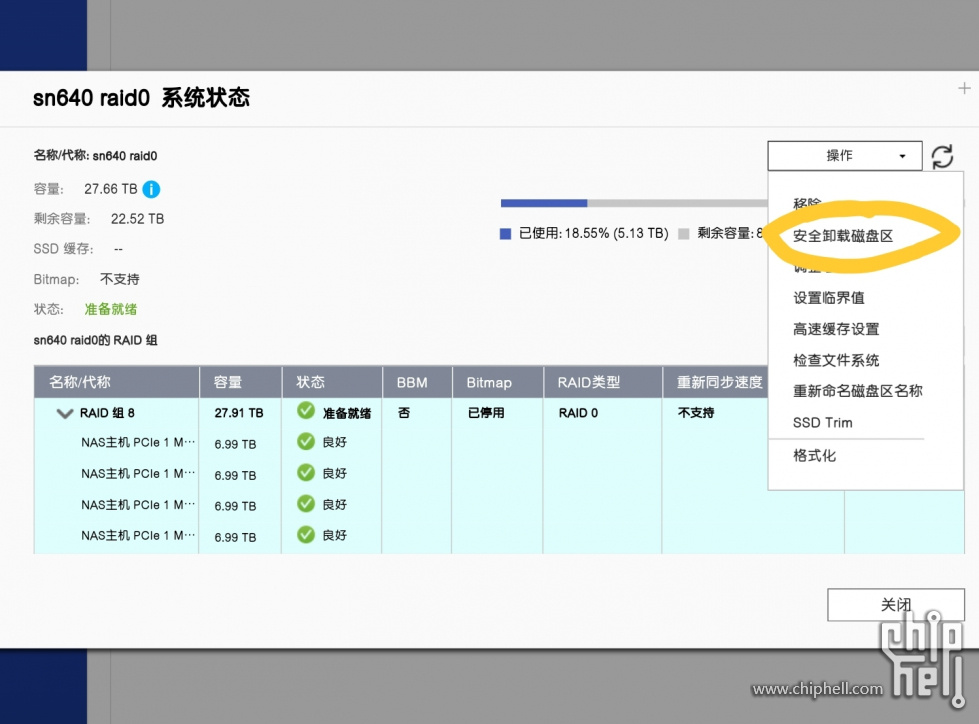Click the 名称/代称: sn640 raid0 label
The image size is (979, 724).
tap(96, 155)
